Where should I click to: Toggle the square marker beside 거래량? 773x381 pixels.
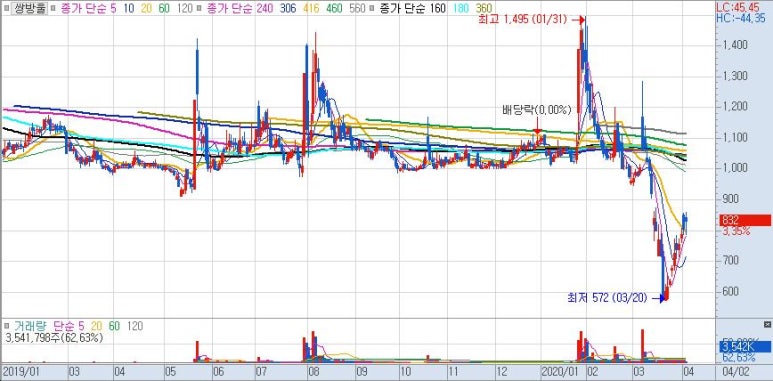7,326
